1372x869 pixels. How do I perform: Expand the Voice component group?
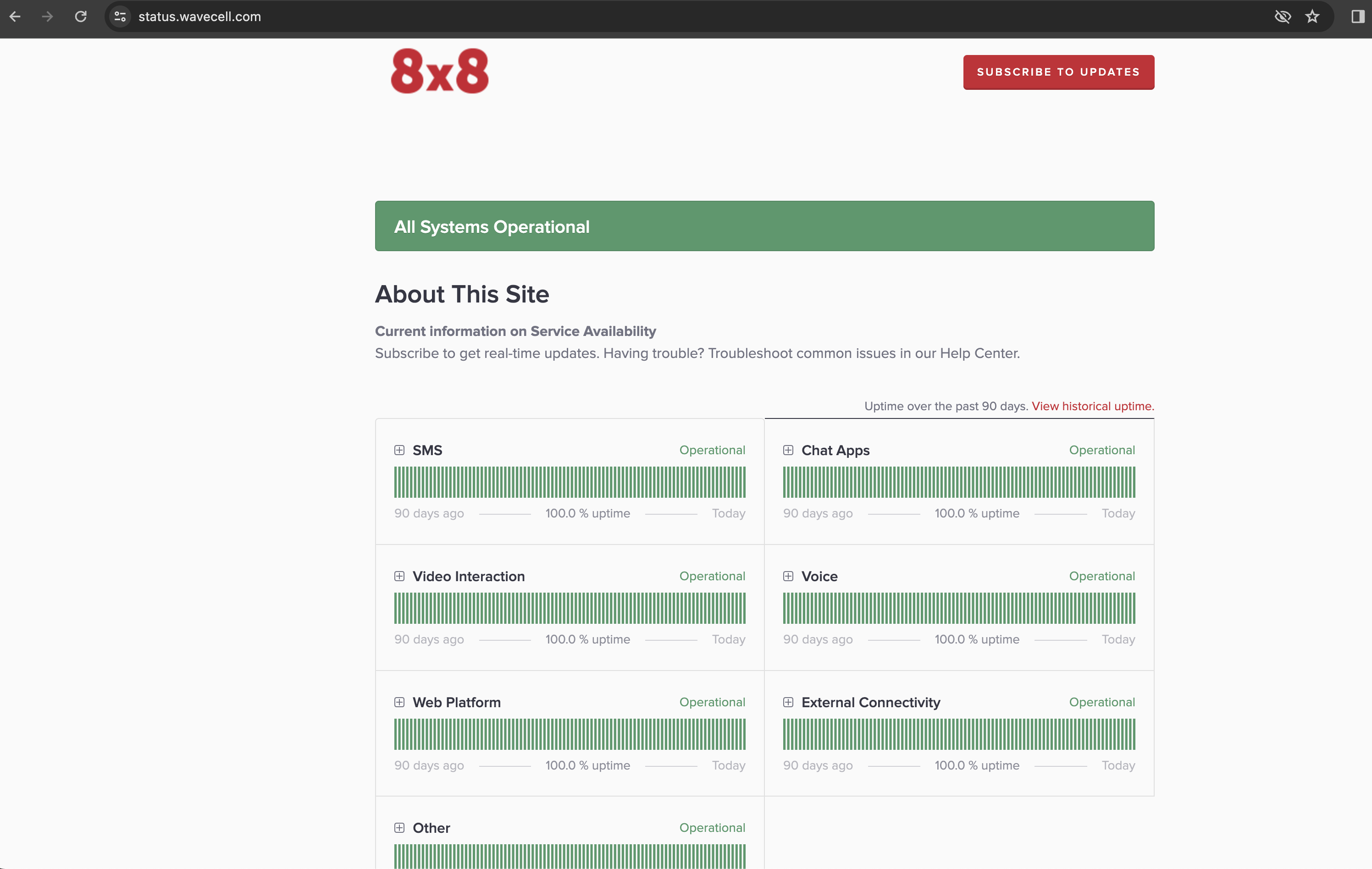788,576
